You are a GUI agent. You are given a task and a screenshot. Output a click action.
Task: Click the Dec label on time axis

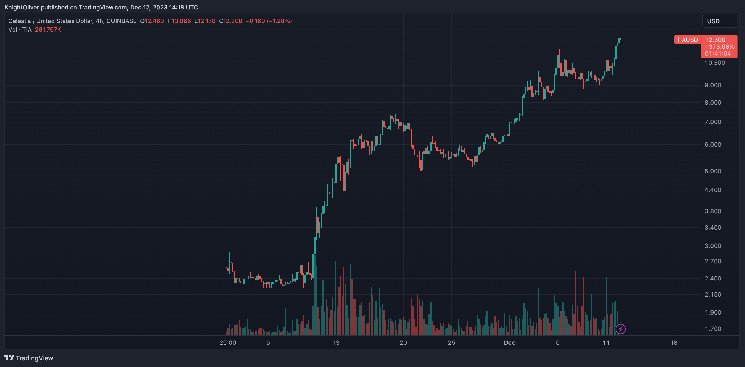(510, 342)
